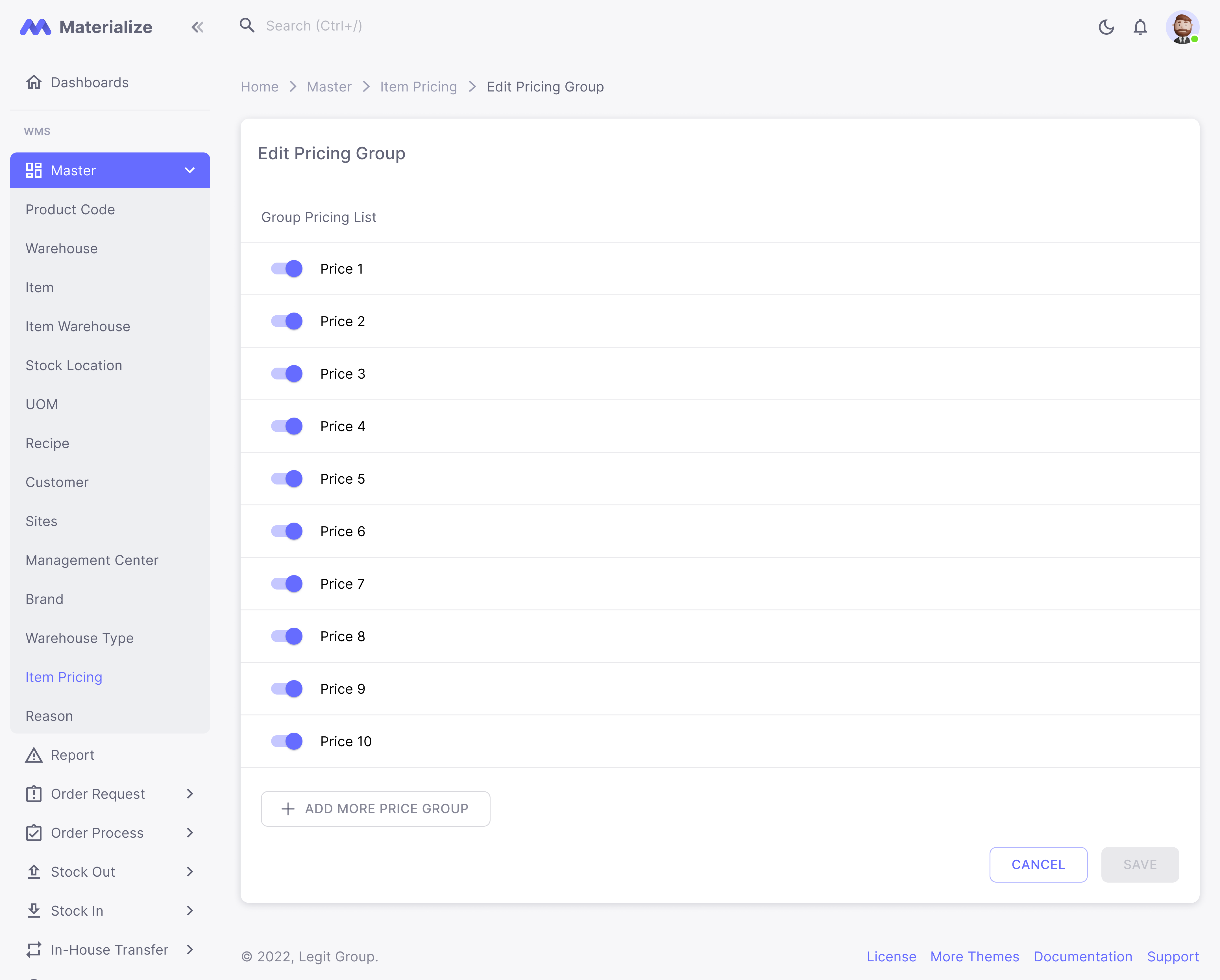The image size is (1220, 980).
Task: Click the Report warning triangle icon
Action: point(34,755)
